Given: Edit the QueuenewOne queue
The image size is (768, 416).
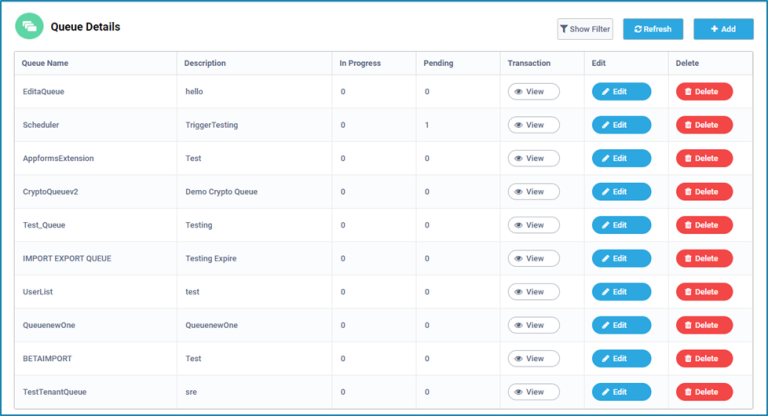Looking at the screenshot, I should (621, 325).
